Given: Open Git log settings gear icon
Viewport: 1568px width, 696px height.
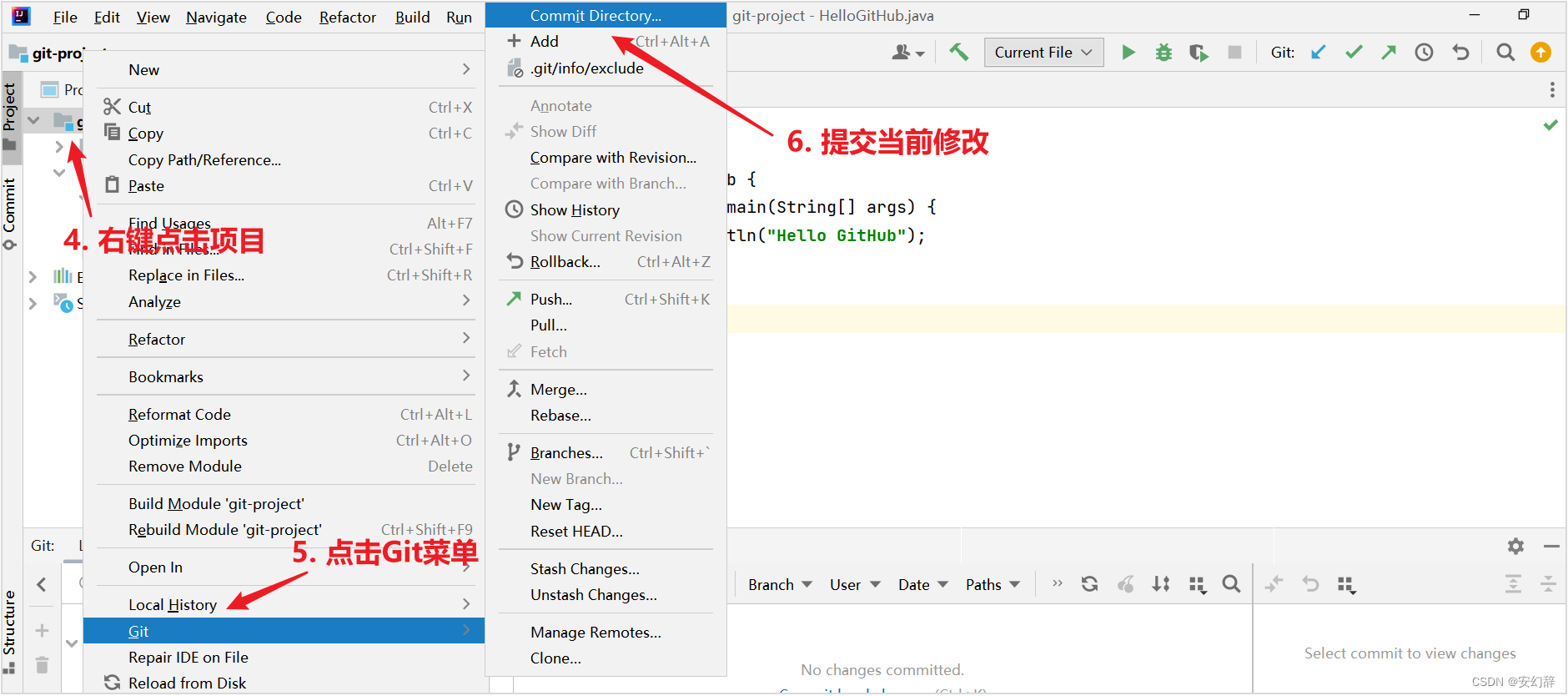Looking at the screenshot, I should coord(1515,546).
